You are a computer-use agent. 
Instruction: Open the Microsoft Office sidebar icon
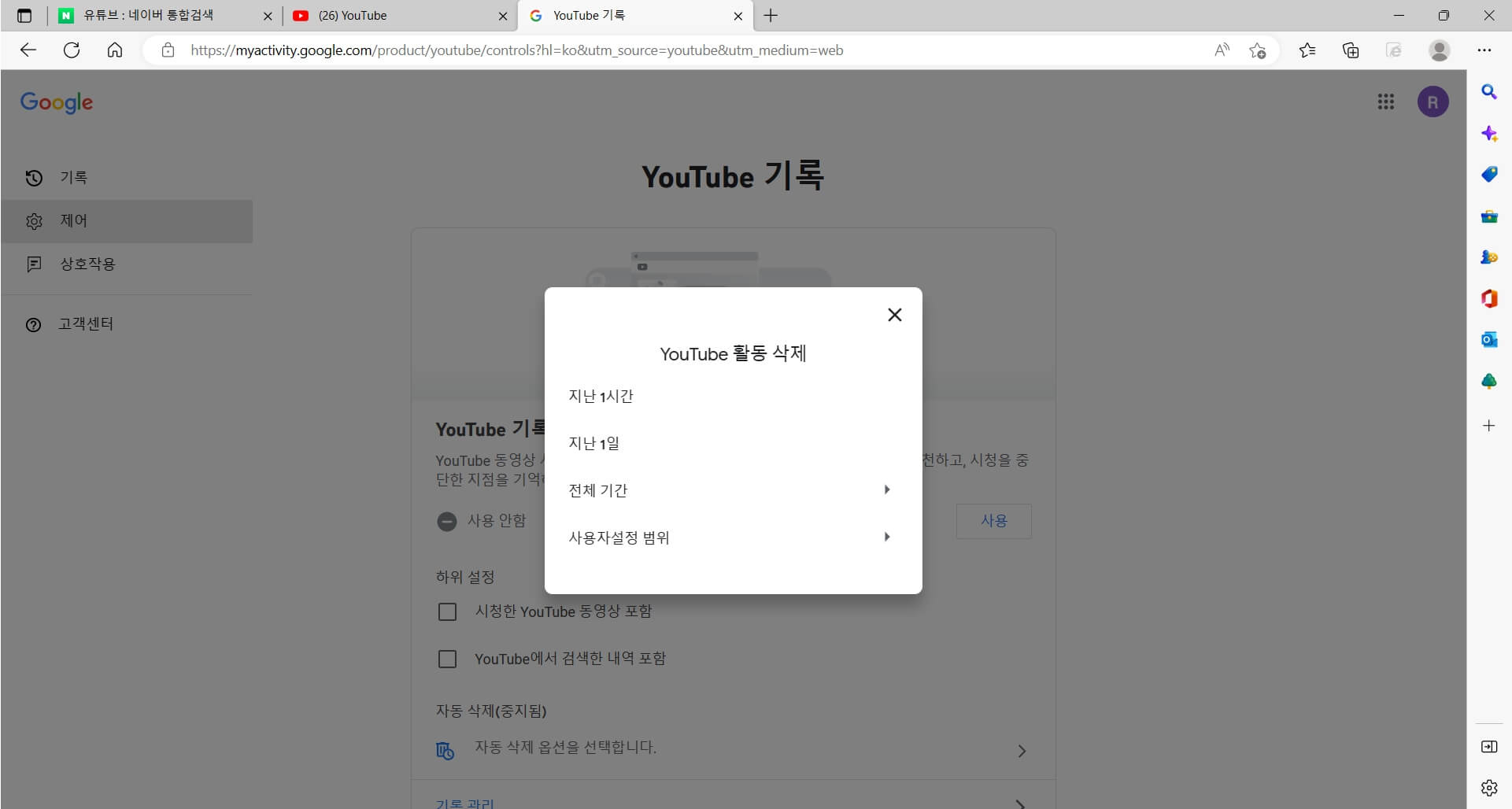1488,298
